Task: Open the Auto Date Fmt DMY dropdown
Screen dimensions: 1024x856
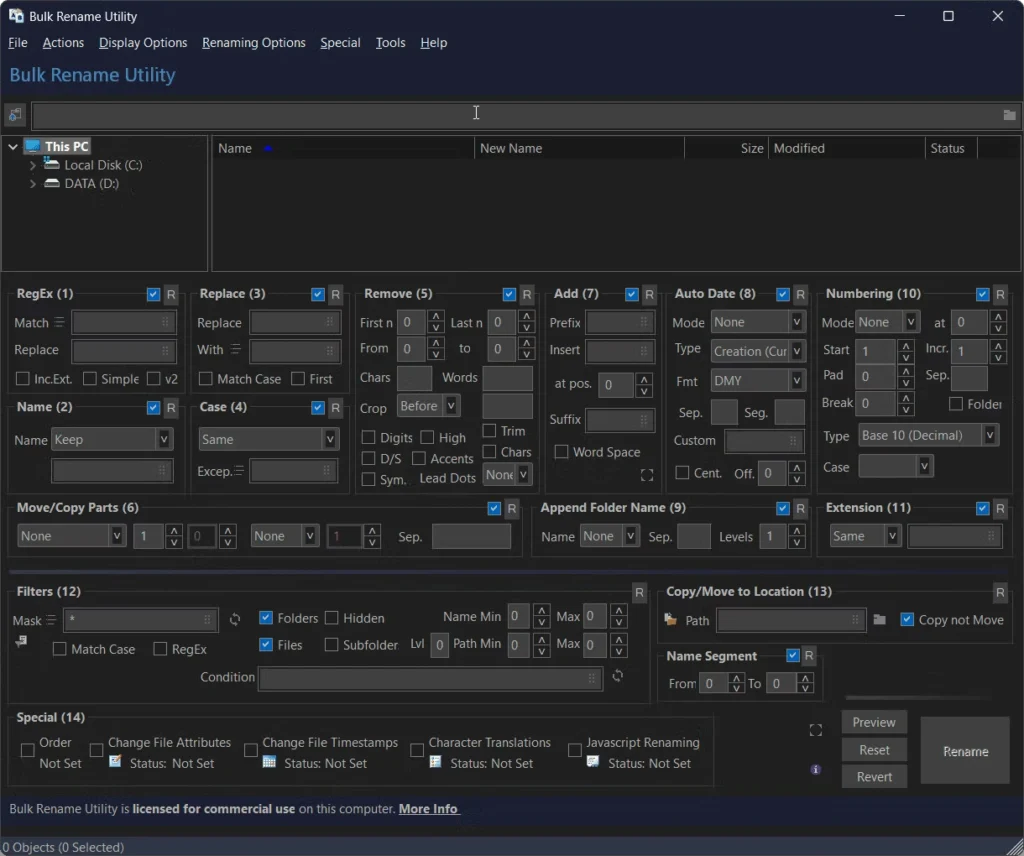Action: tap(796, 381)
